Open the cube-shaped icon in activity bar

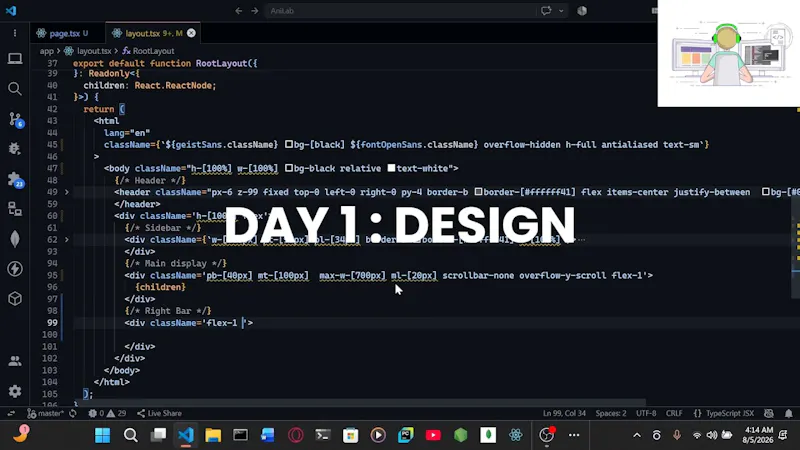15,298
